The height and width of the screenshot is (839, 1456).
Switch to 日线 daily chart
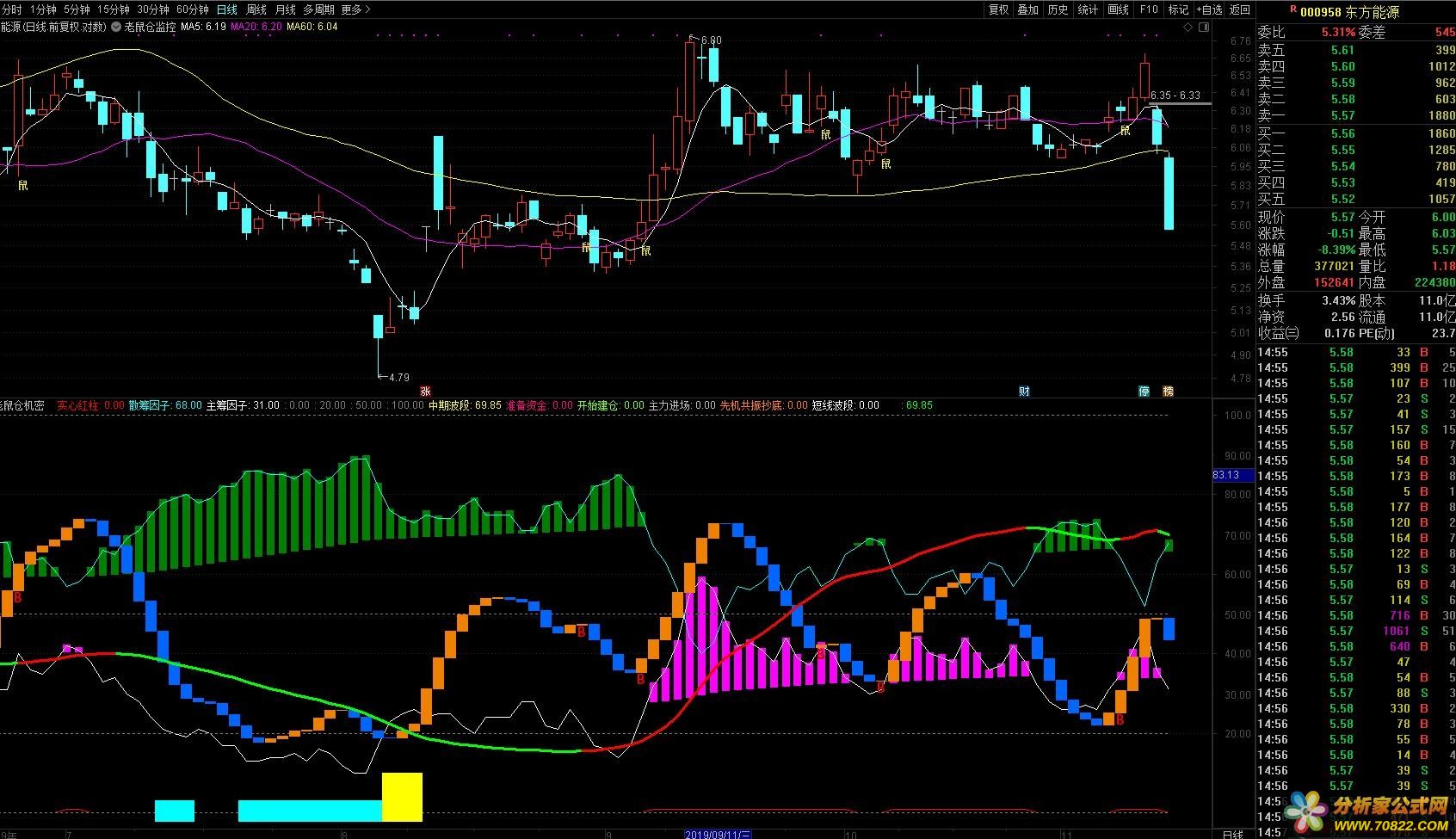(226, 9)
